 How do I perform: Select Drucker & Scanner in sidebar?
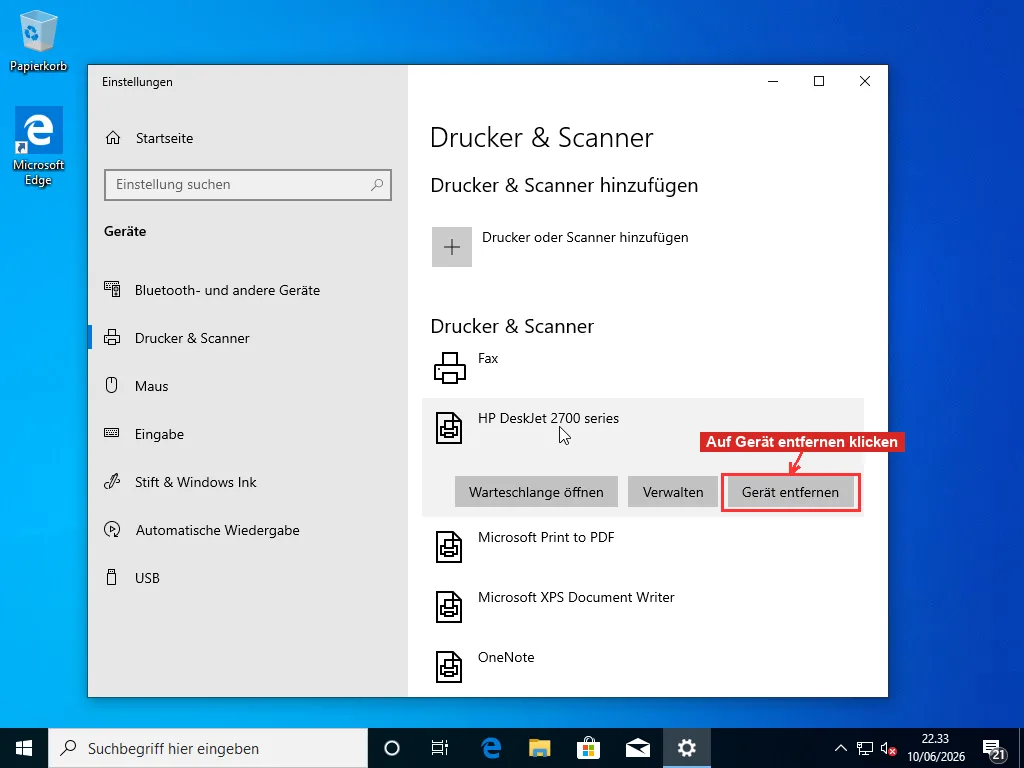coord(192,338)
